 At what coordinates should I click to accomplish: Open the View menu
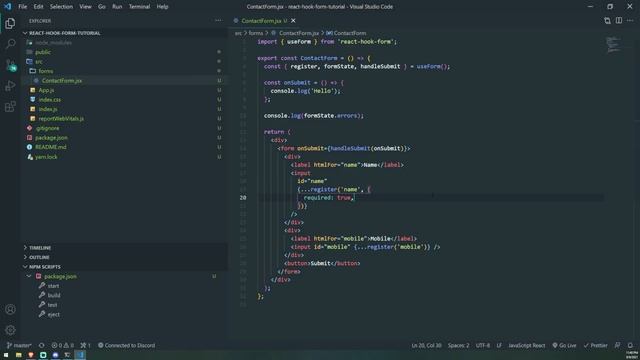coord(85,7)
